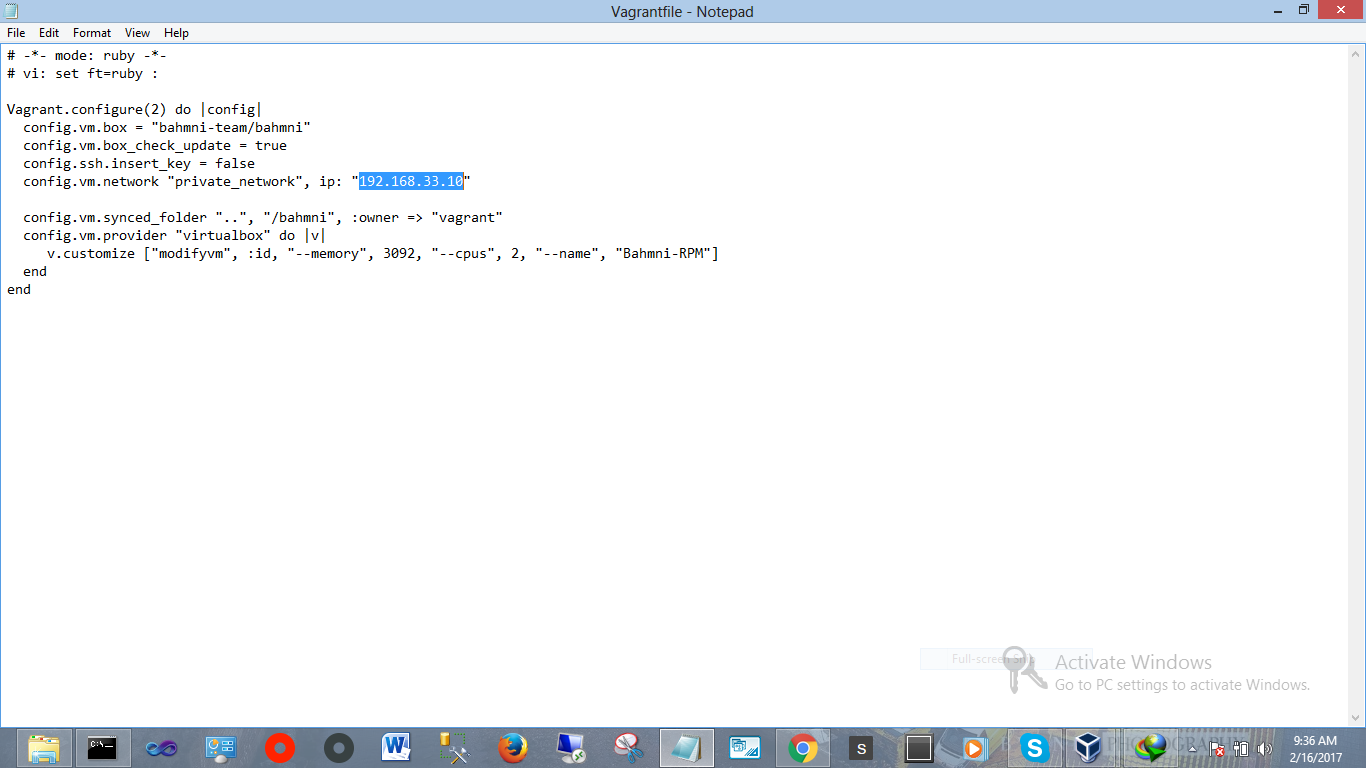
Task: Restore down the Notepad window
Action: (1303, 10)
